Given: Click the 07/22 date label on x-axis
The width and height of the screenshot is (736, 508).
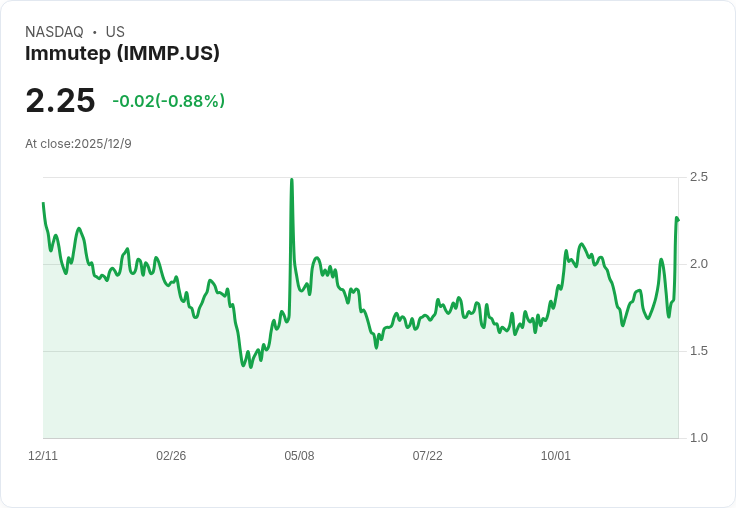Looking at the screenshot, I should 427,456.
